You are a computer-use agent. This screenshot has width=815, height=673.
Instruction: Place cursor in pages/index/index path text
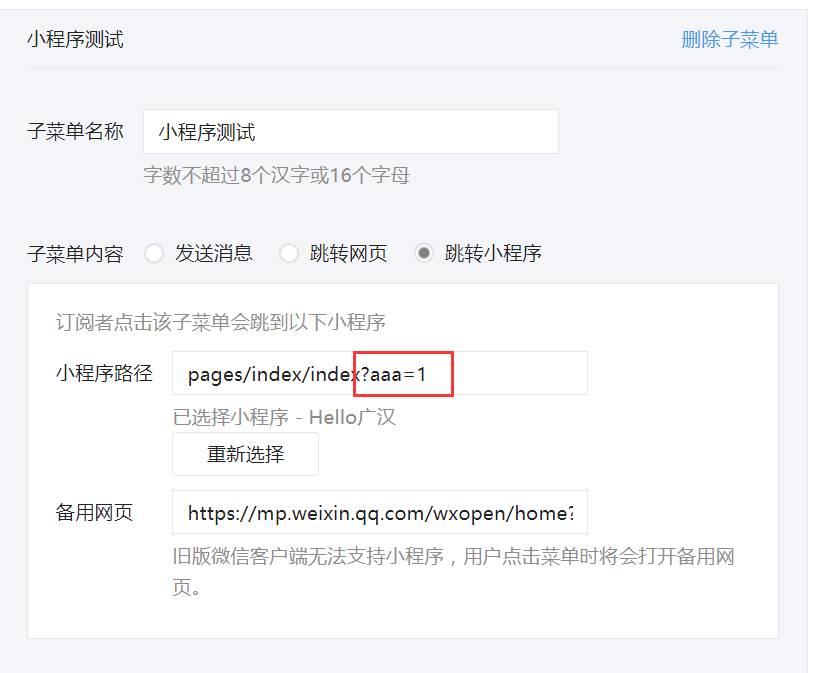pyautogui.click(x=273, y=374)
